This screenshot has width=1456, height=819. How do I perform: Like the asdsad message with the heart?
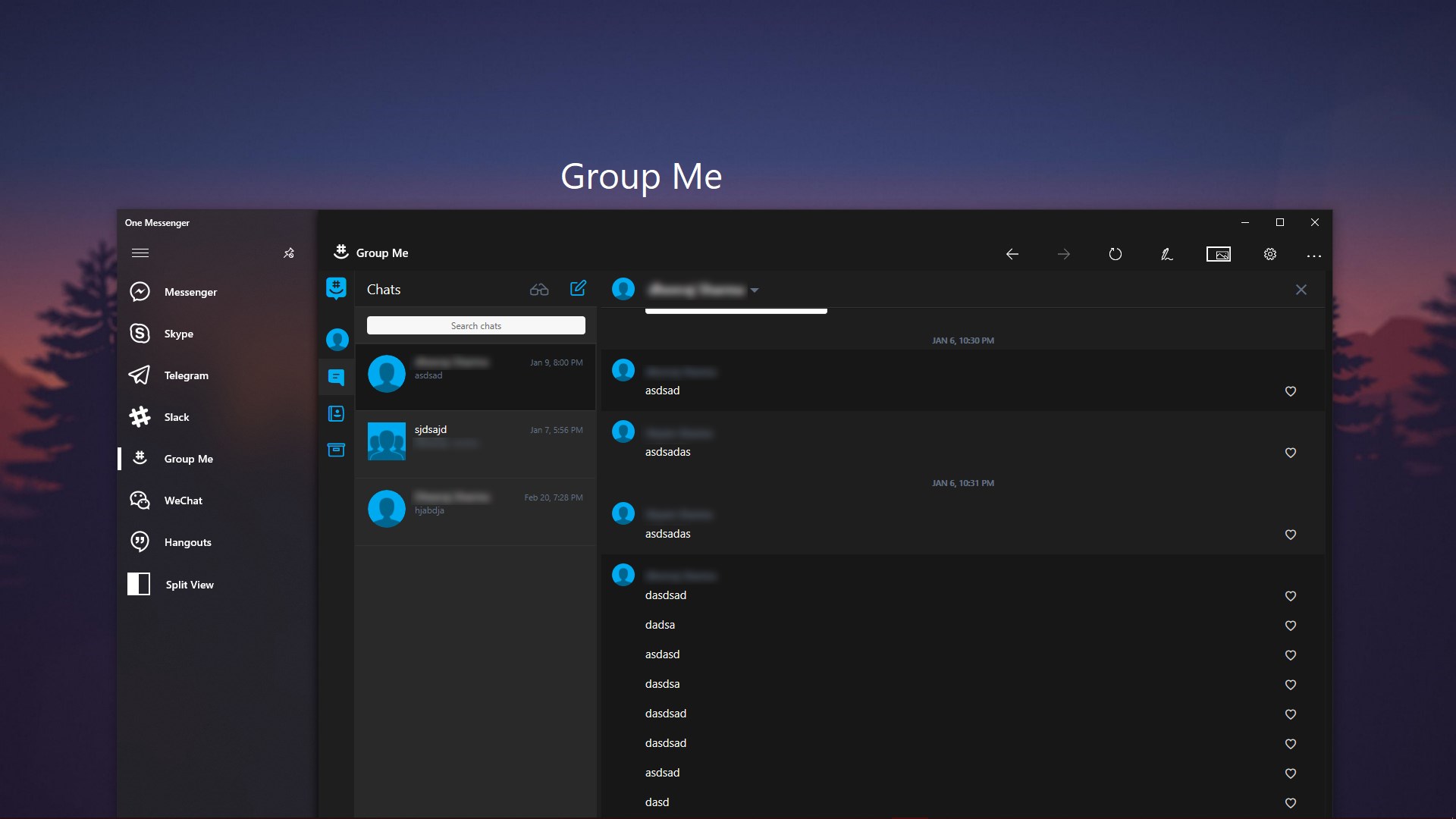coord(1291,392)
